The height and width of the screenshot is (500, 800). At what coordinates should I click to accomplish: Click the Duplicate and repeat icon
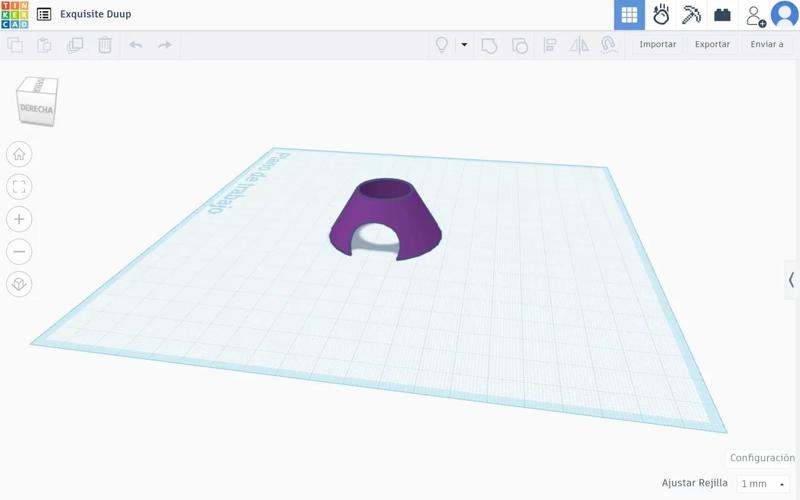74,45
